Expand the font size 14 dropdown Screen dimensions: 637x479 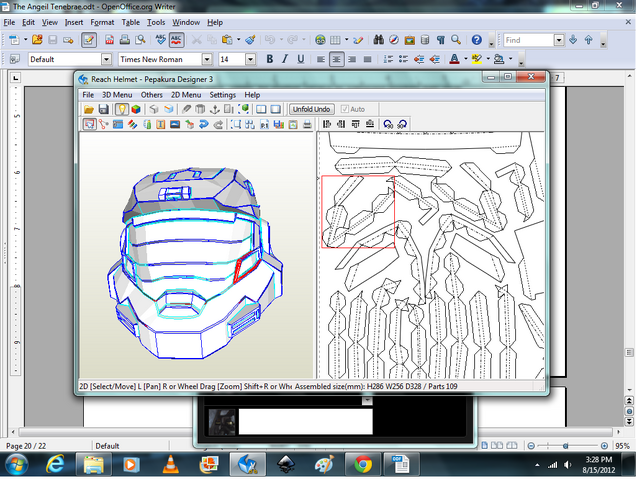[251, 59]
